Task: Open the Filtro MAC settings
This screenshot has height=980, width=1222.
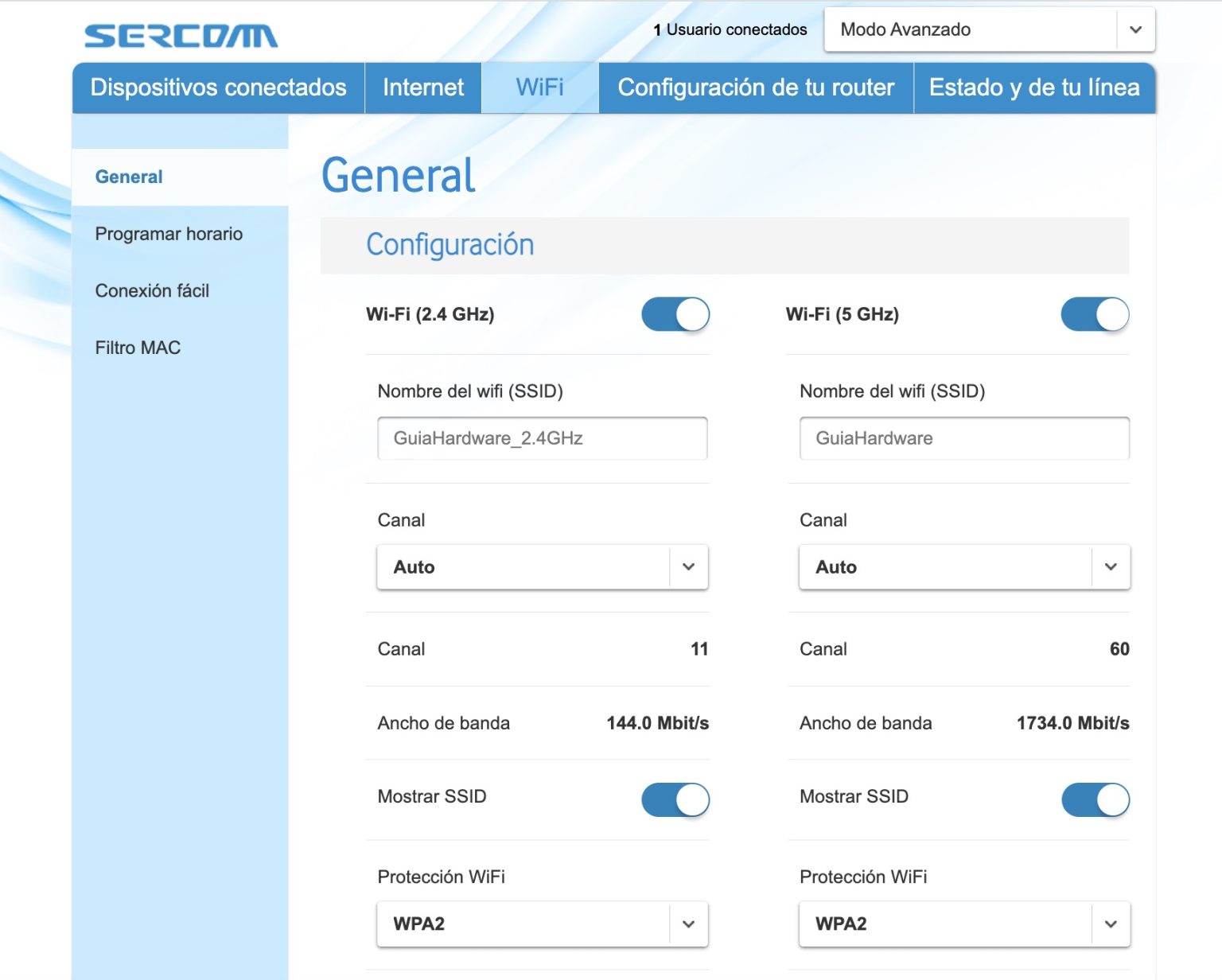Action: 137,348
